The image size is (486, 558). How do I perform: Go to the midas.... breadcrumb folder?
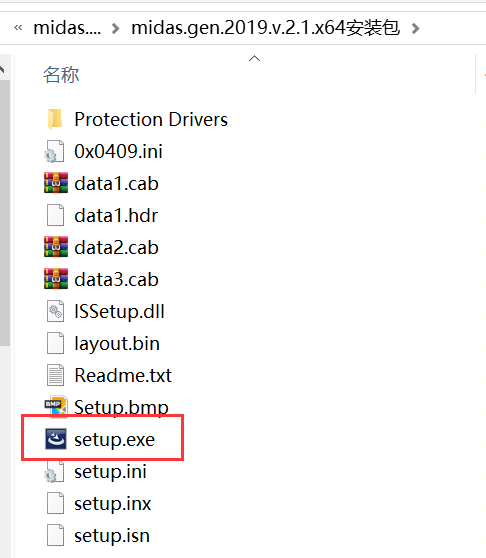pyautogui.click(x=67, y=28)
